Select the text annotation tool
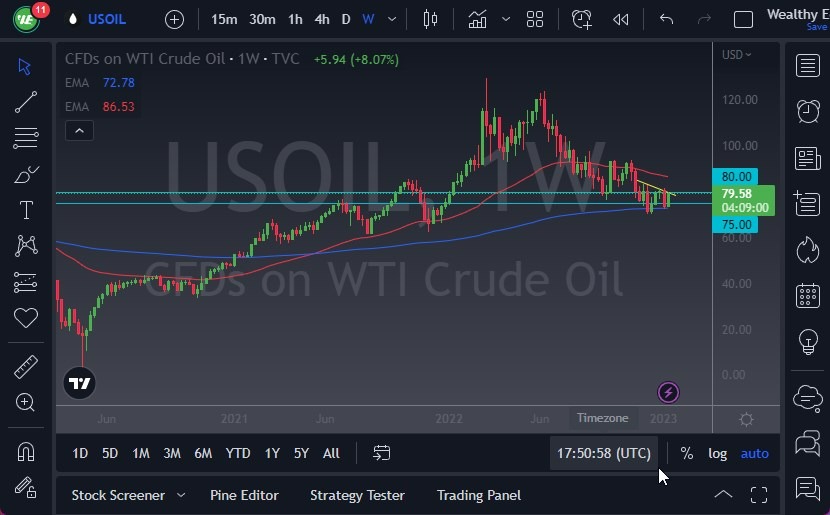Screen dimensions: 830x515 tap(25, 210)
